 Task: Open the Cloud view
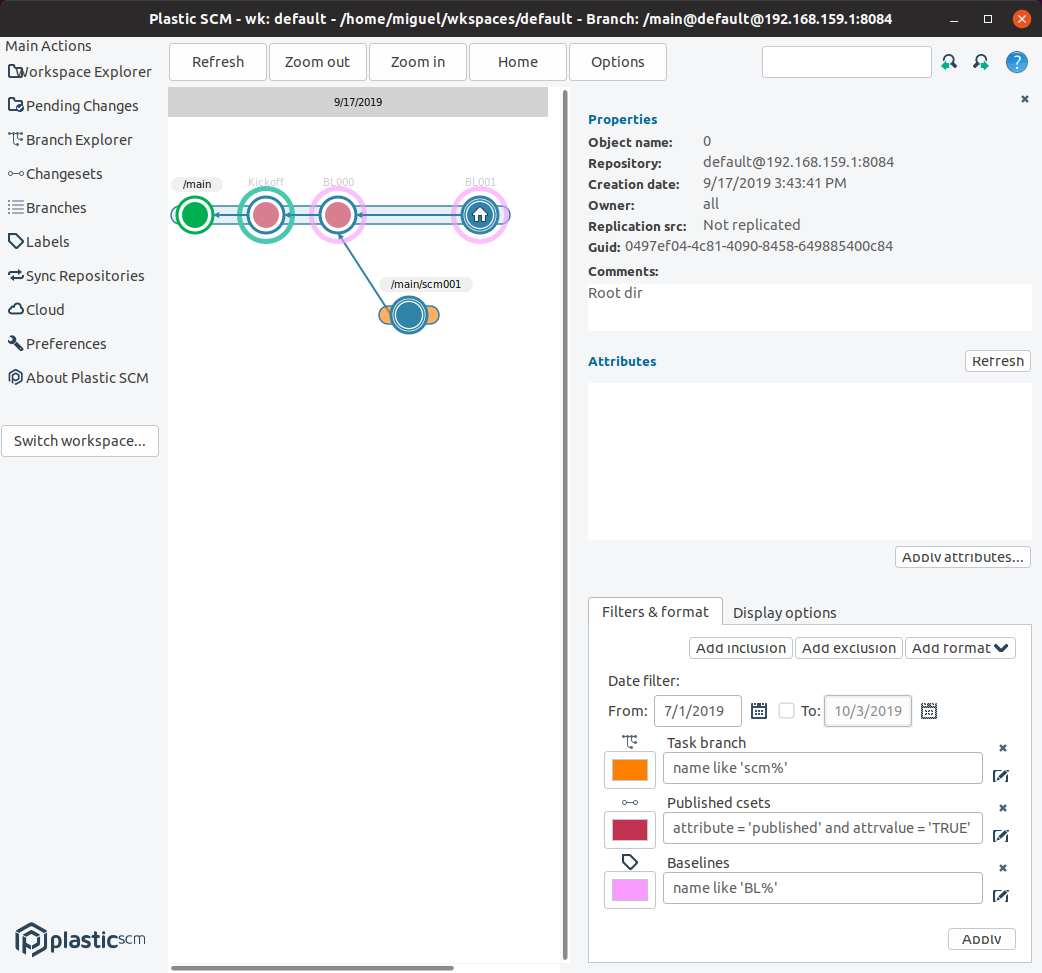tap(44, 309)
